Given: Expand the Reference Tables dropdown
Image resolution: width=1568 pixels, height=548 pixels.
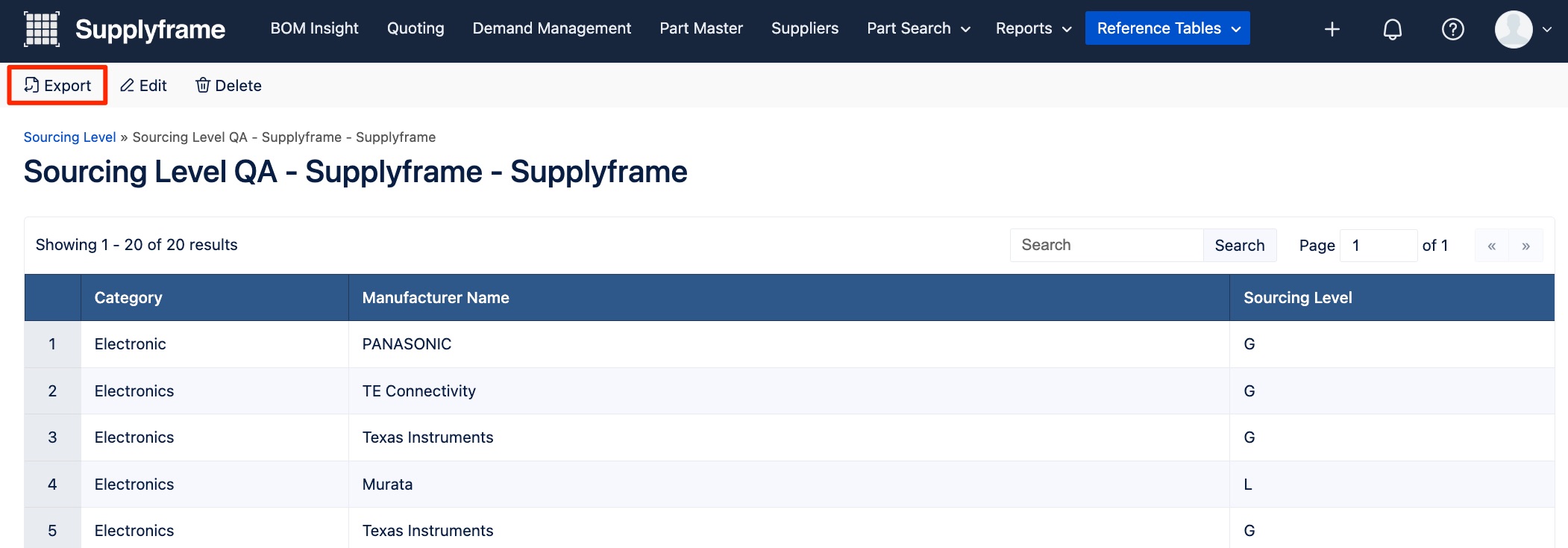Looking at the screenshot, I should pyautogui.click(x=1167, y=28).
